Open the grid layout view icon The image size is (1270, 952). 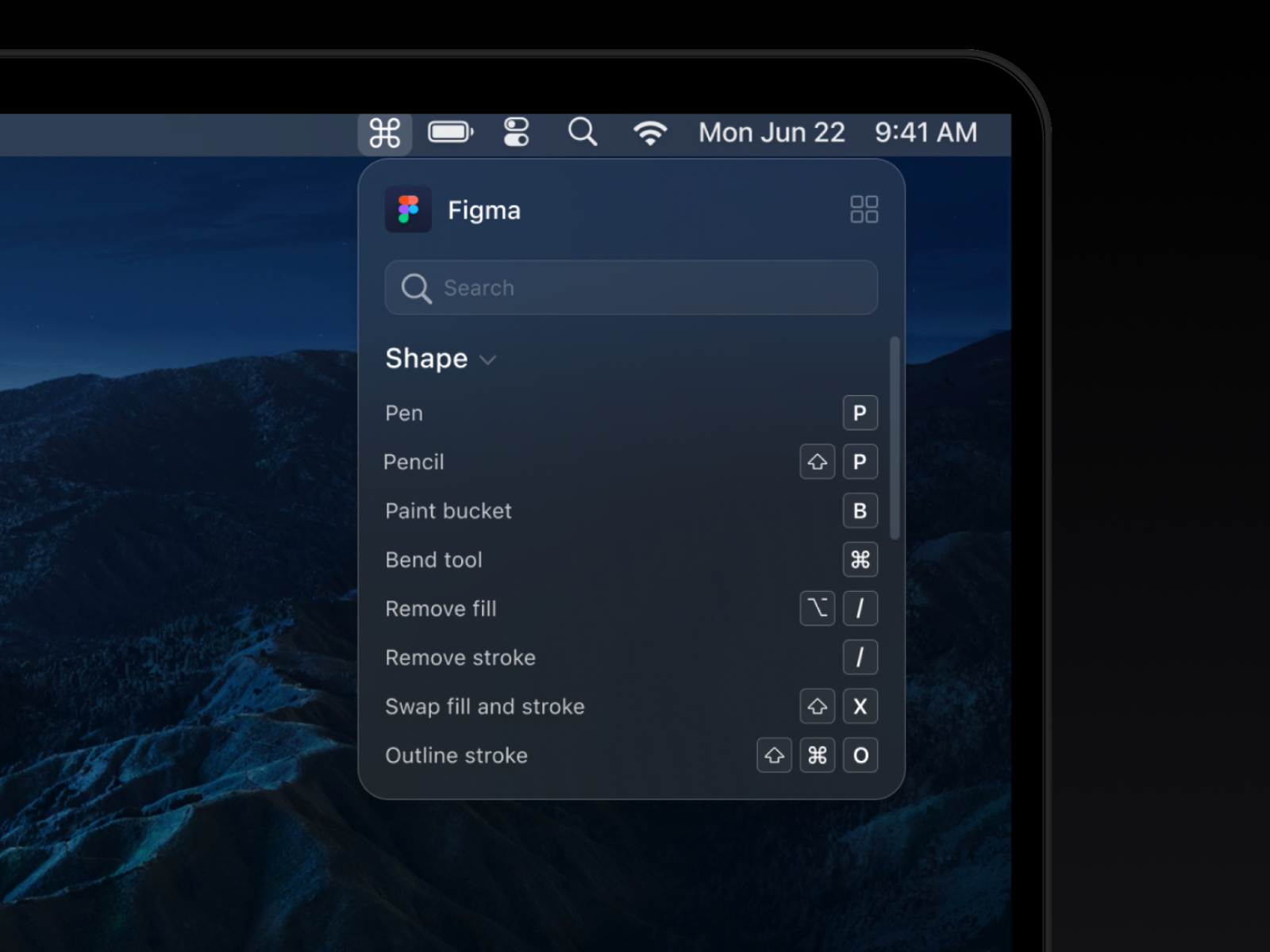tap(864, 209)
